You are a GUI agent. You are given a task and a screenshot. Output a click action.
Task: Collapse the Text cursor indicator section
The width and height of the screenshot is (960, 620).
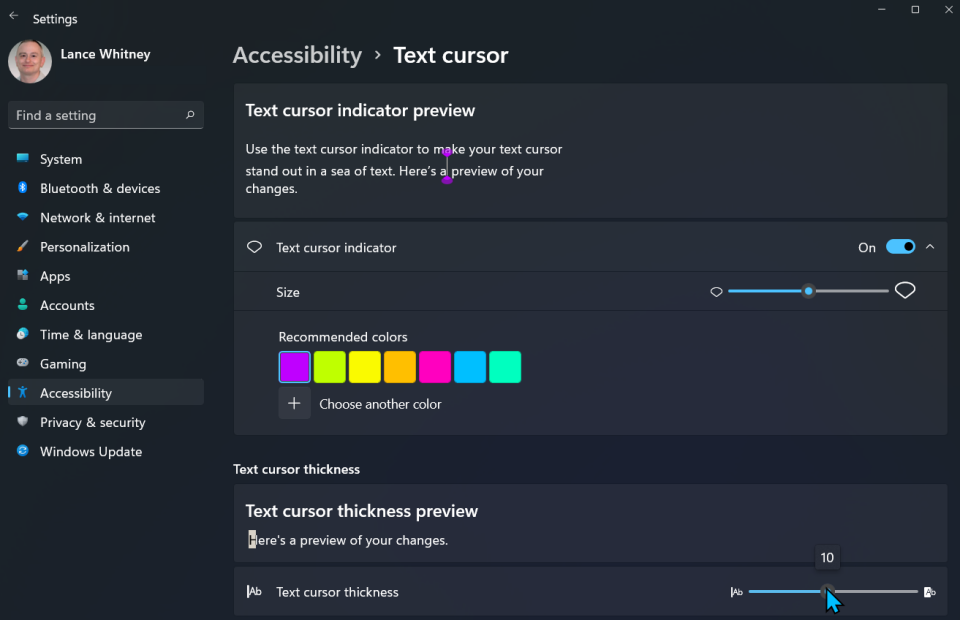coord(929,246)
